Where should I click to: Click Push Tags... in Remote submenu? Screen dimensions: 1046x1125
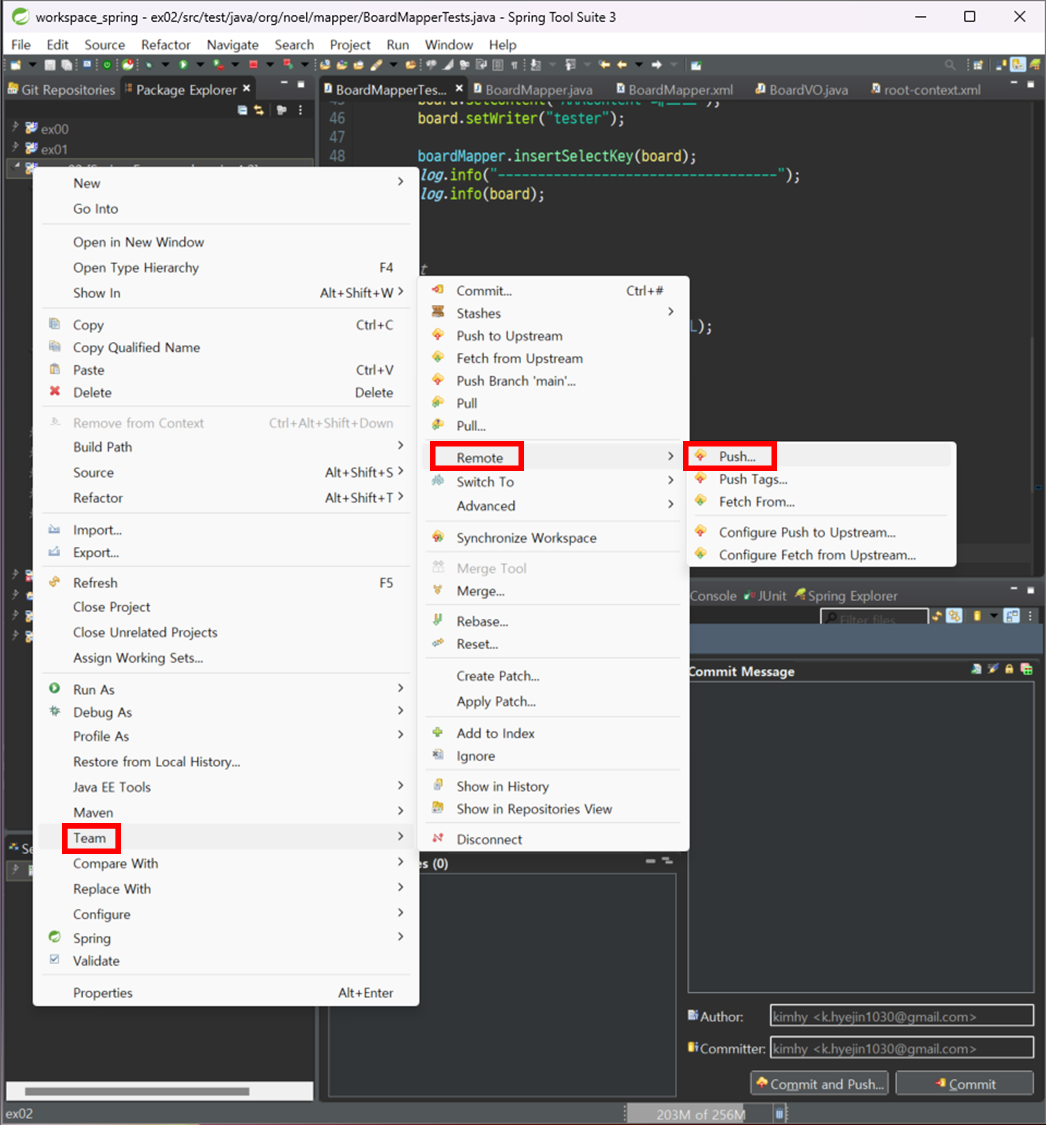pyautogui.click(x=821, y=479)
